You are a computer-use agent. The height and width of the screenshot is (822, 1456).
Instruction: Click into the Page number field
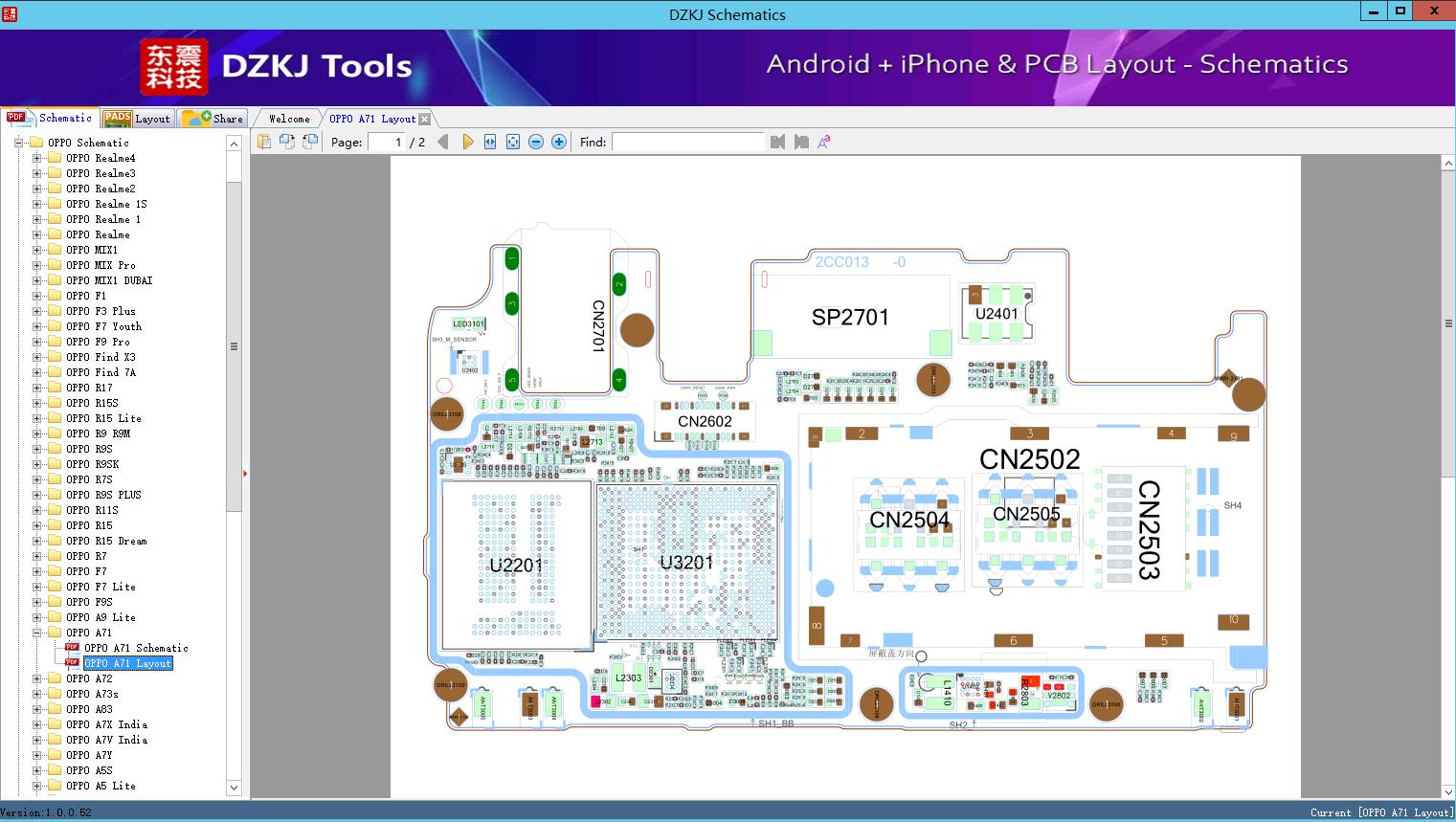point(387,142)
